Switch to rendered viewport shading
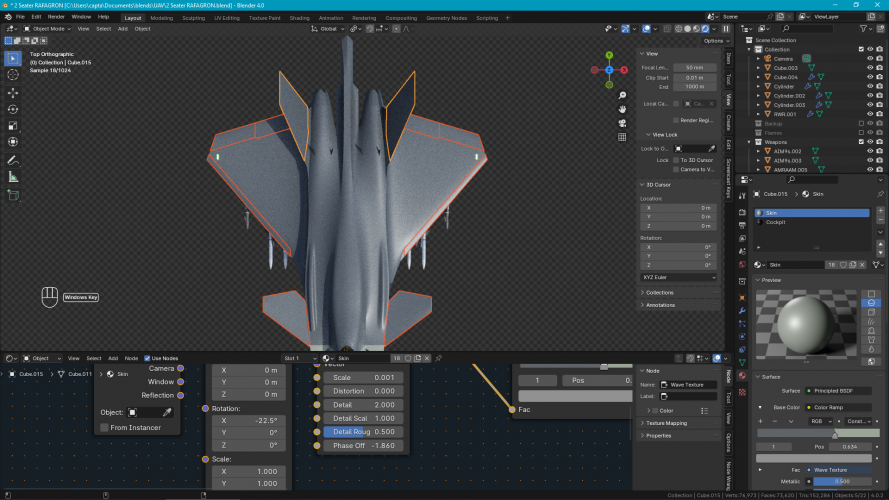Viewport: 889px width, 500px height. [705, 28]
